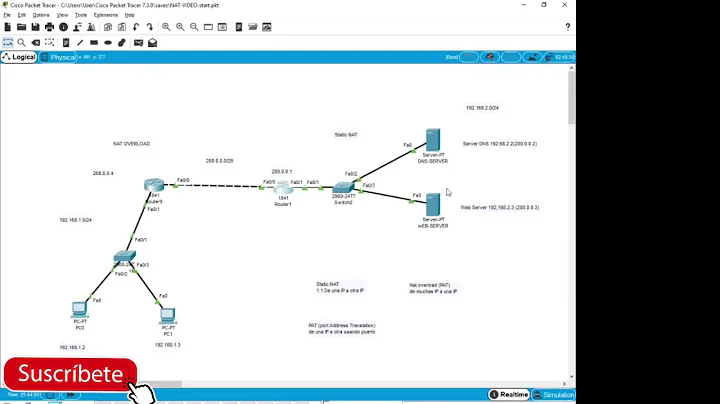This screenshot has width=720, height=404.
Task: Open the Edit menu
Action: pos(22,15)
